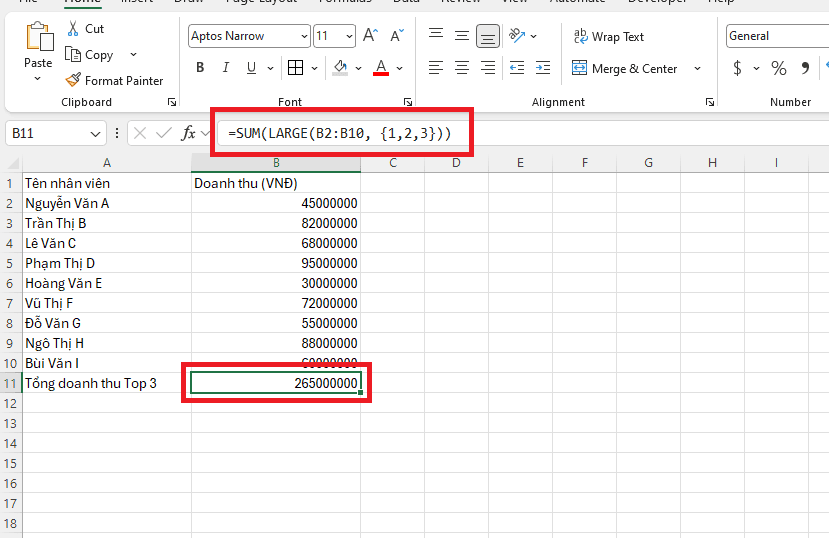The image size is (829, 538).
Task: Click cell 'Phạm Thị D'
Action: point(107,263)
